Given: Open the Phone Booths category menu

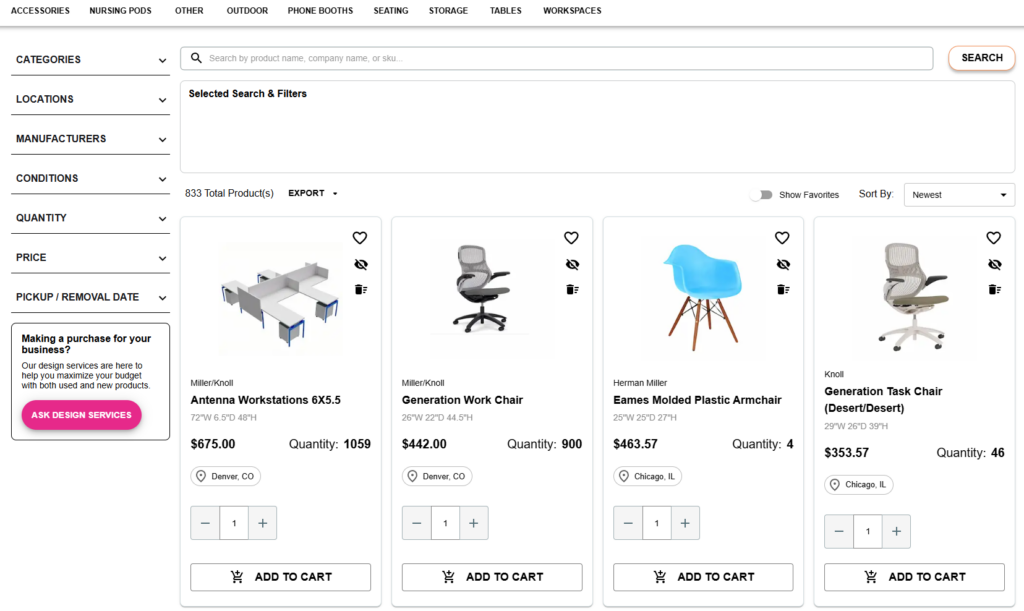Looking at the screenshot, I should click(320, 11).
